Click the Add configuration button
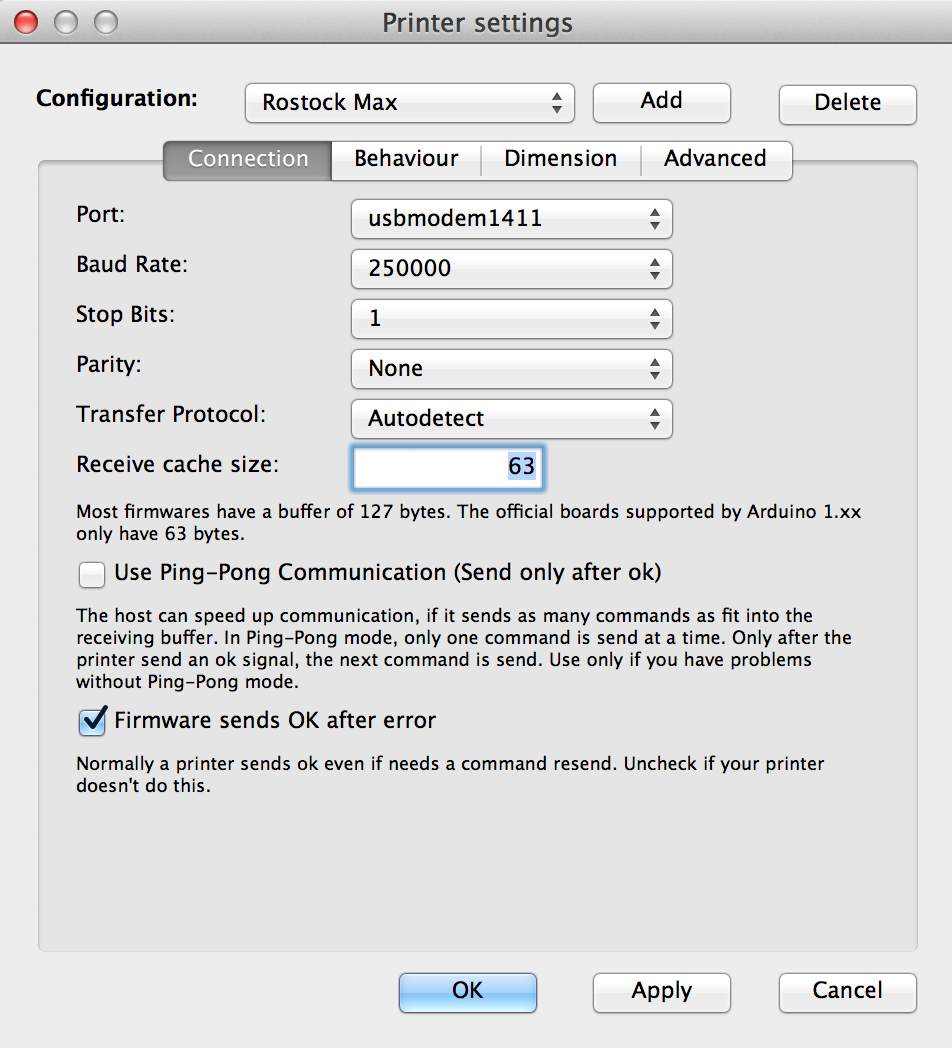The width and height of the screenshot is (952, 1048). pos(661,102)
